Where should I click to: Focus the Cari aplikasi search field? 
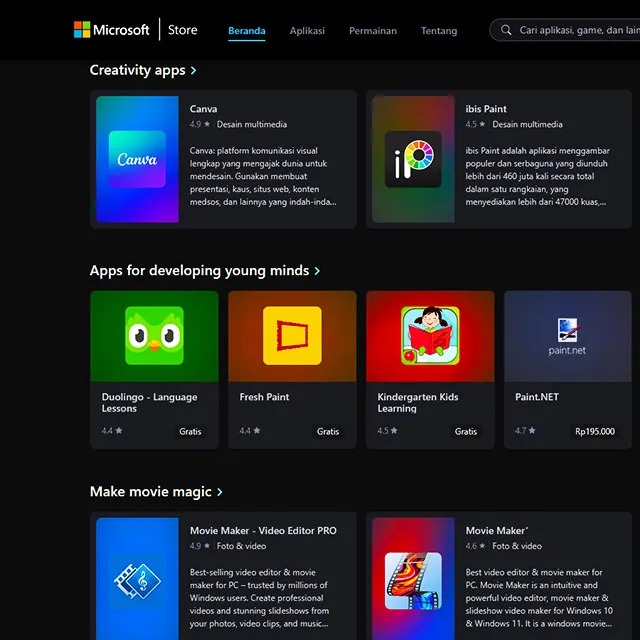tap(565, 30)
